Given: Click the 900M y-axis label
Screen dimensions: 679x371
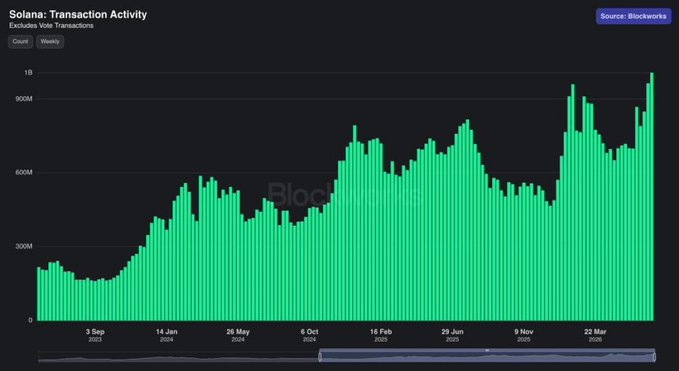Looking at the screenshot, I should 24,99.
